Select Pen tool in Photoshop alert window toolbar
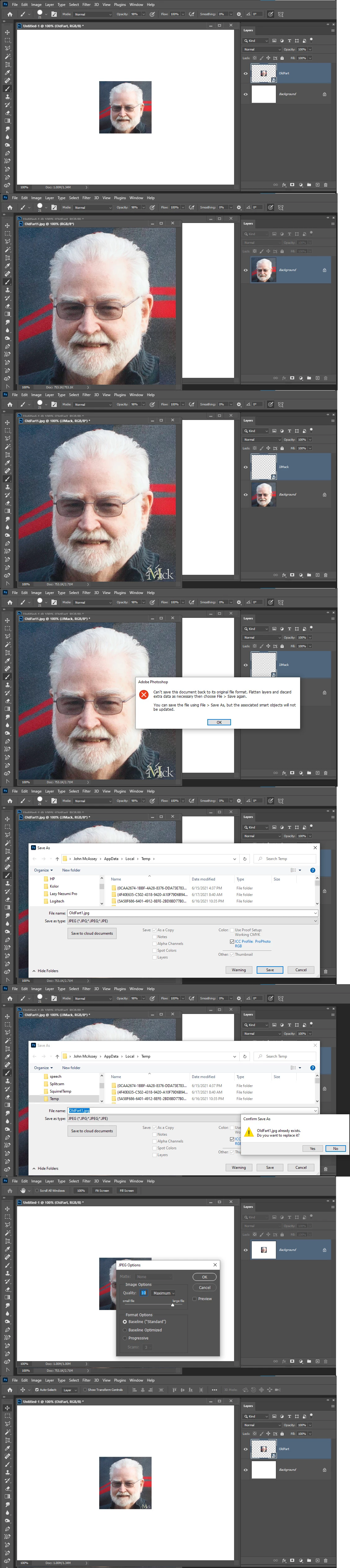 (7, 741)
